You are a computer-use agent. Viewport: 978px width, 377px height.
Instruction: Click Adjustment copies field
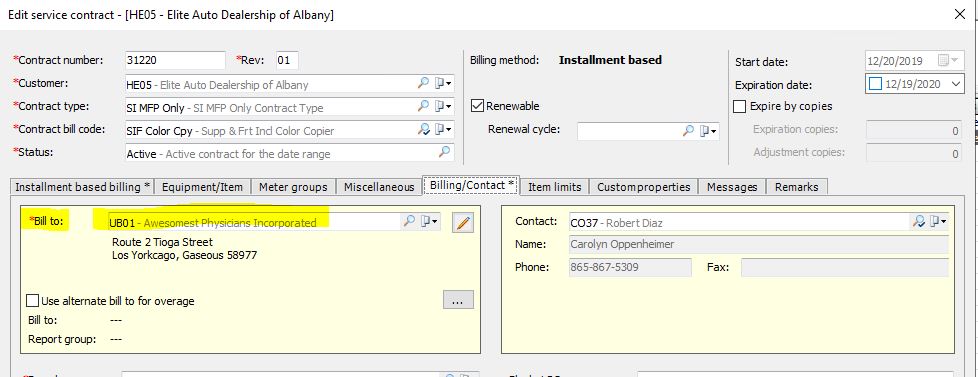tap(913, 153)
